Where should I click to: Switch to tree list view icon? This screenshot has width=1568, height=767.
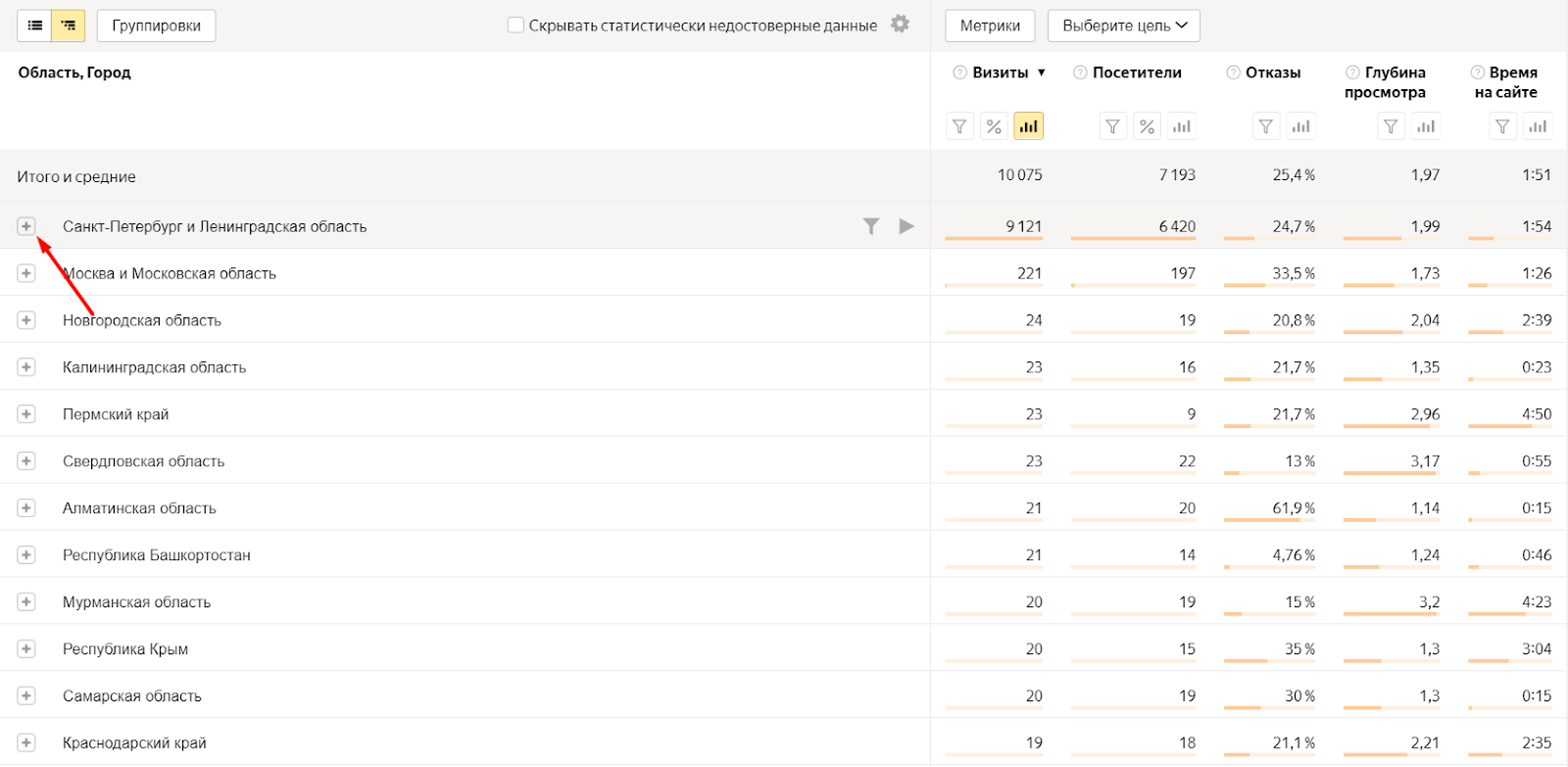pyautogui.click(x=68, y=25)
